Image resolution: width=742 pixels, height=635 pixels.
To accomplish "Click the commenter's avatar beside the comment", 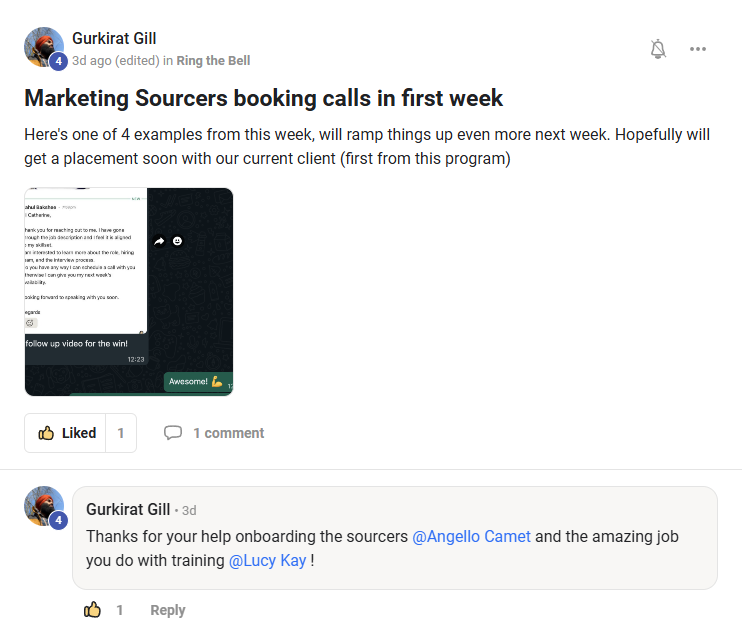I will tap(44, 506).
